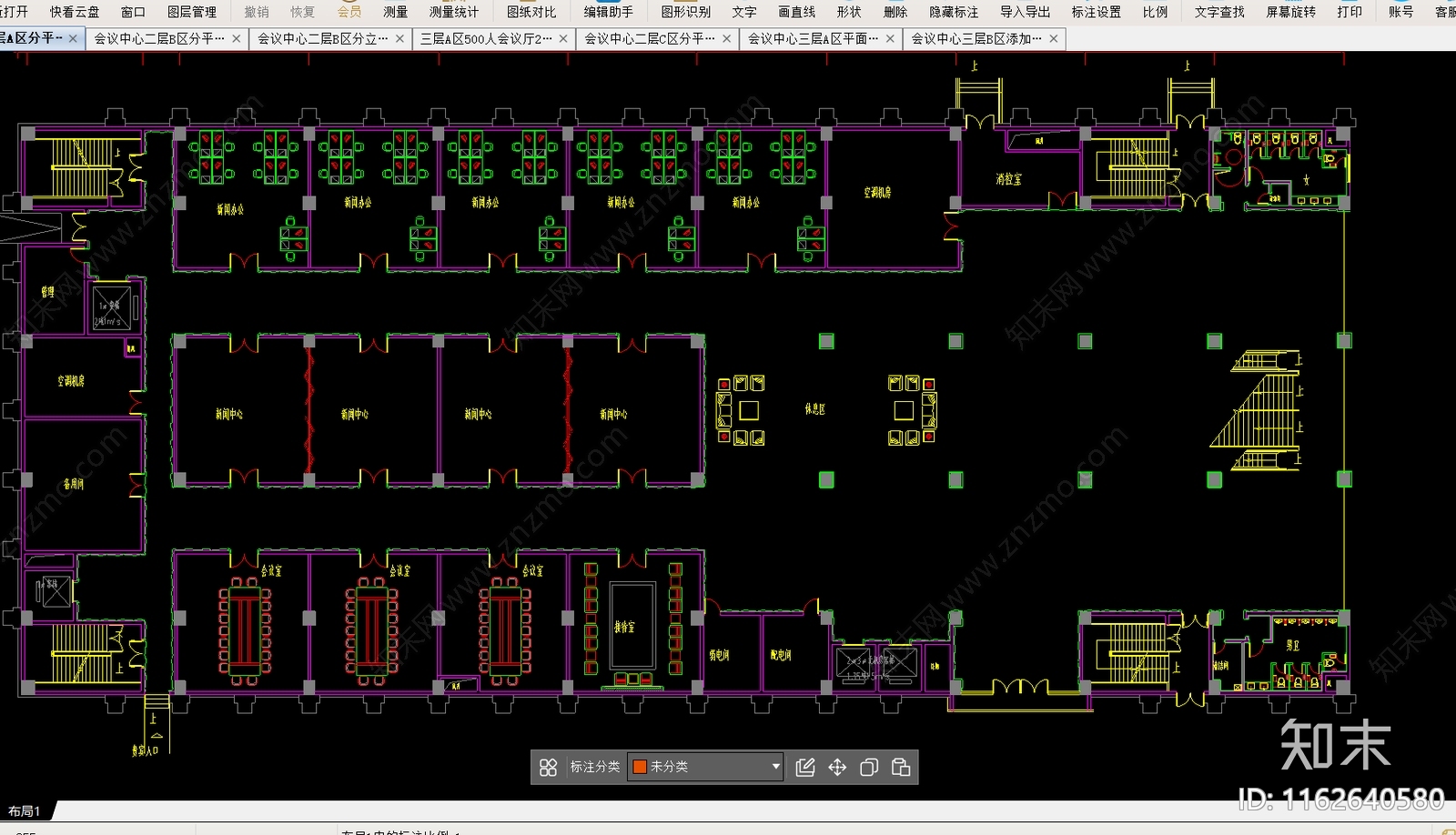Select the 画直线 draw line tool

click(x=797, y=12)
